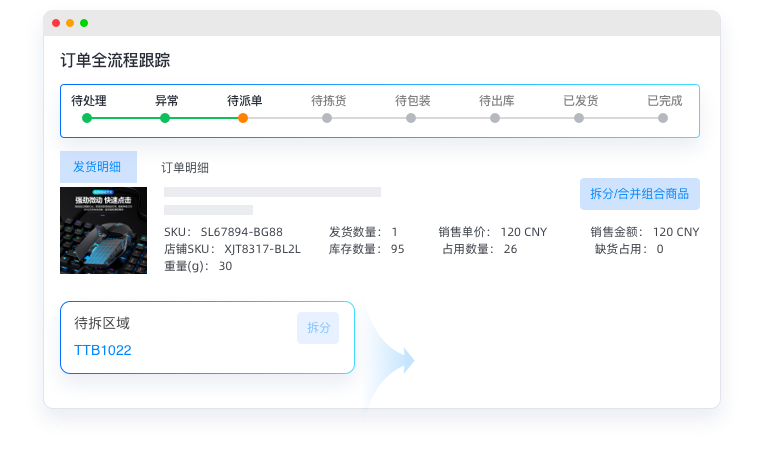Click the red close window dot
Image resolution: width=759 pixels, height=462 pixels.
coord(56,23)
